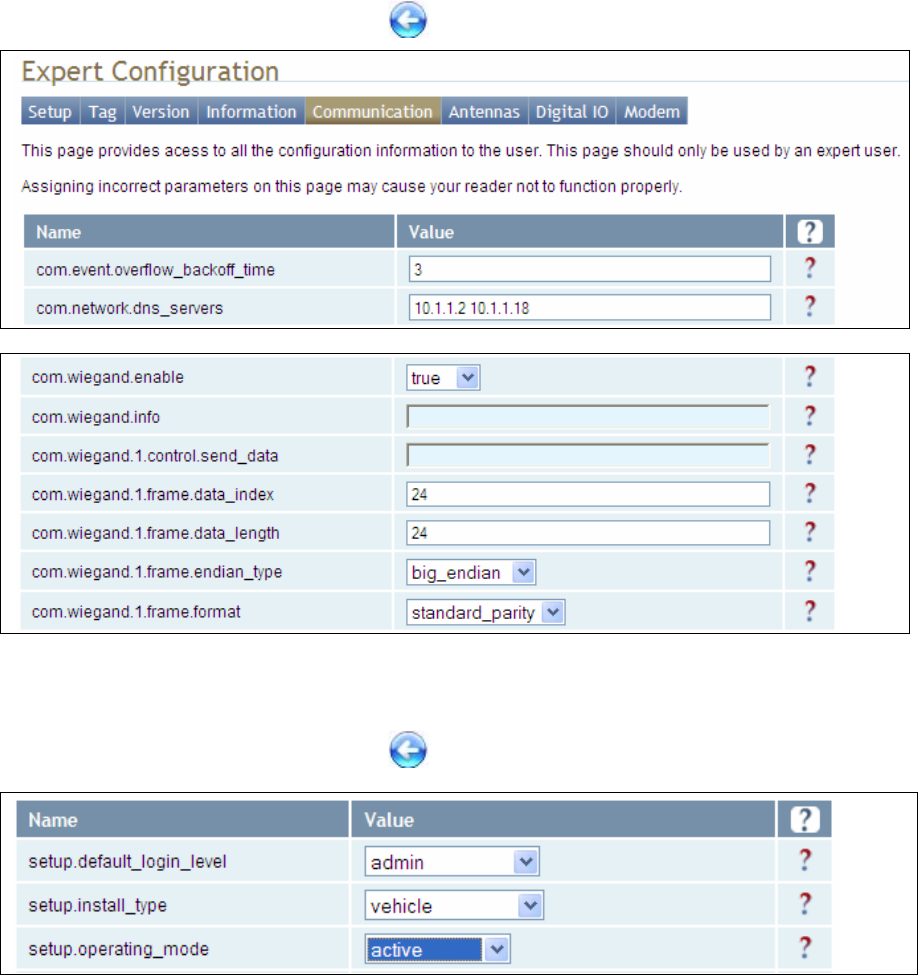Click the setup.default_login_level name text
The height and width of the screenshot is (975, 918).
(x=128, y=862)
